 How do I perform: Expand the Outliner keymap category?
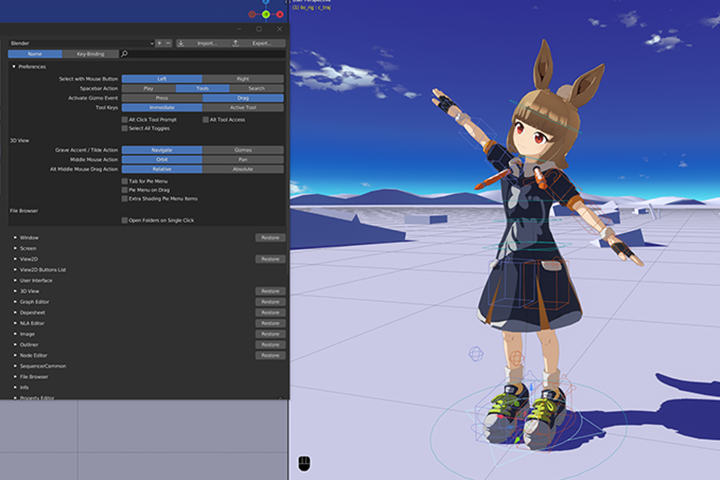15,344
